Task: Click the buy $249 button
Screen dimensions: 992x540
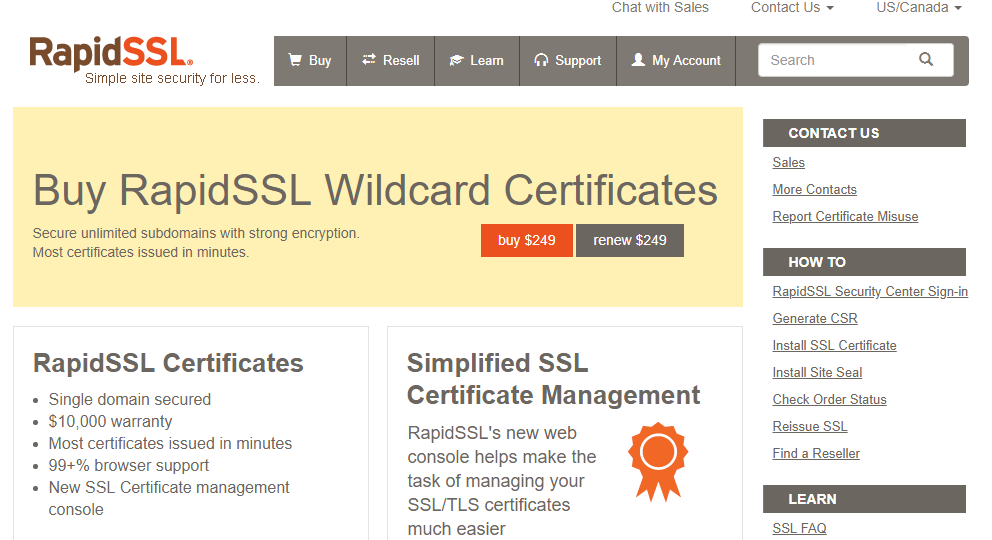Action: click(526, 240)
